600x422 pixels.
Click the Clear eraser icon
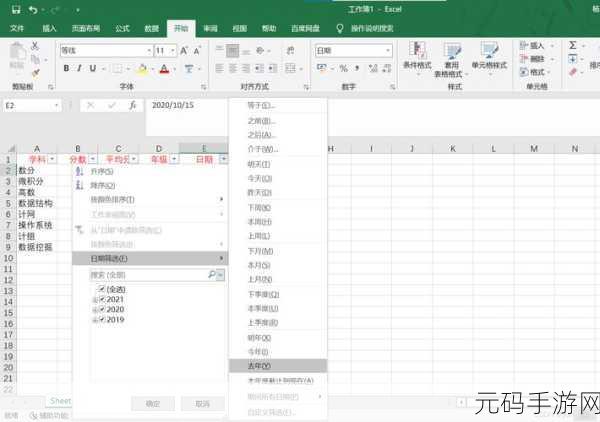[573, 72]
